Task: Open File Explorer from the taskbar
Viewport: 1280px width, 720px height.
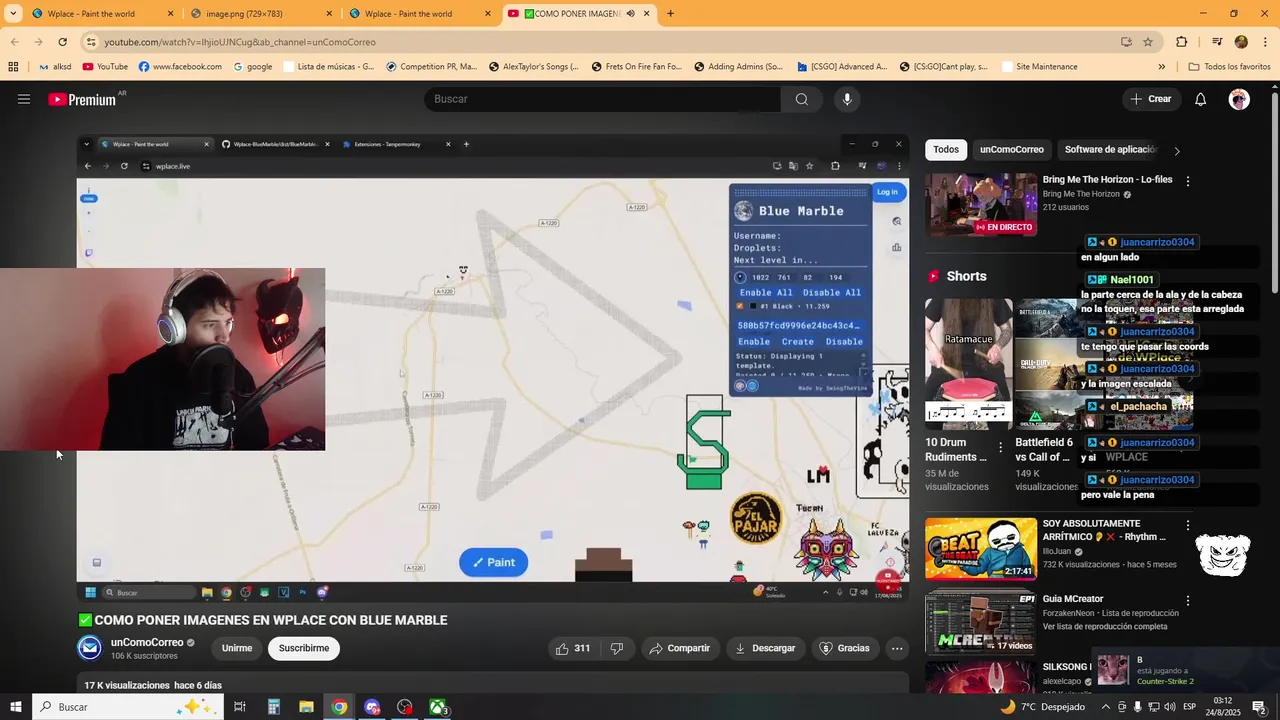Action: click(306, 707)
